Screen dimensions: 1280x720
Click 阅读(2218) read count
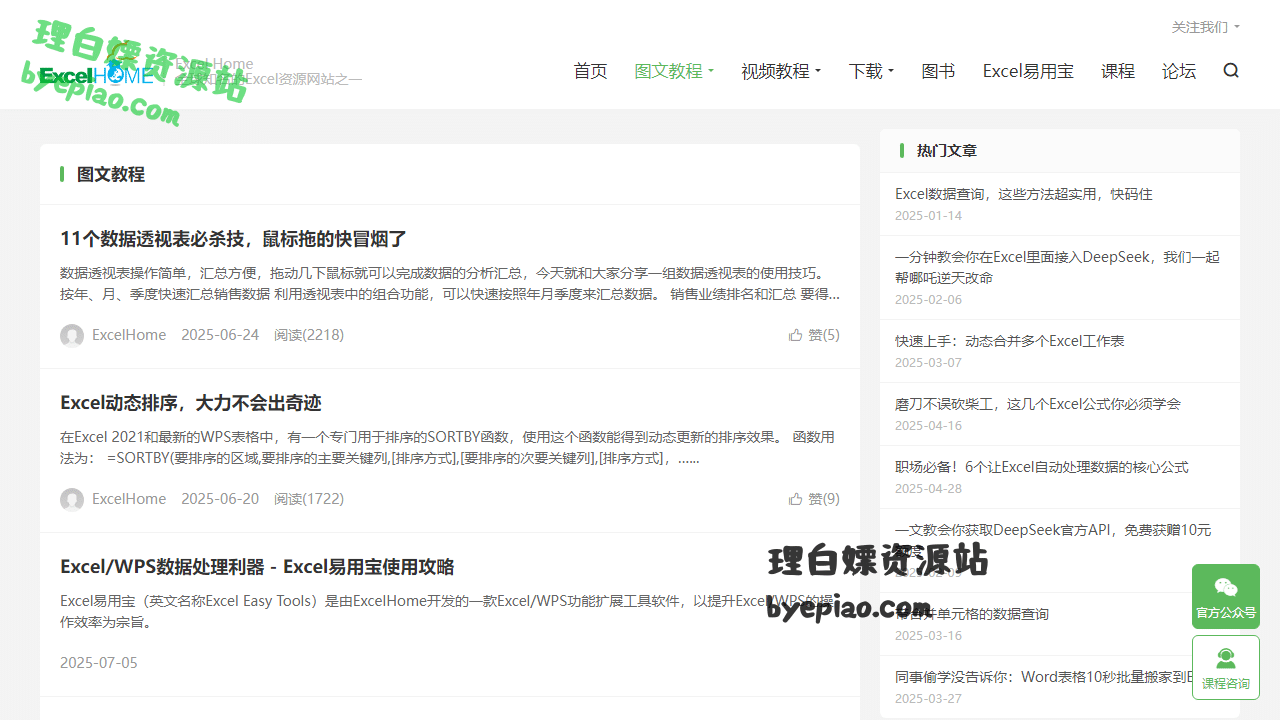[309, 335]
